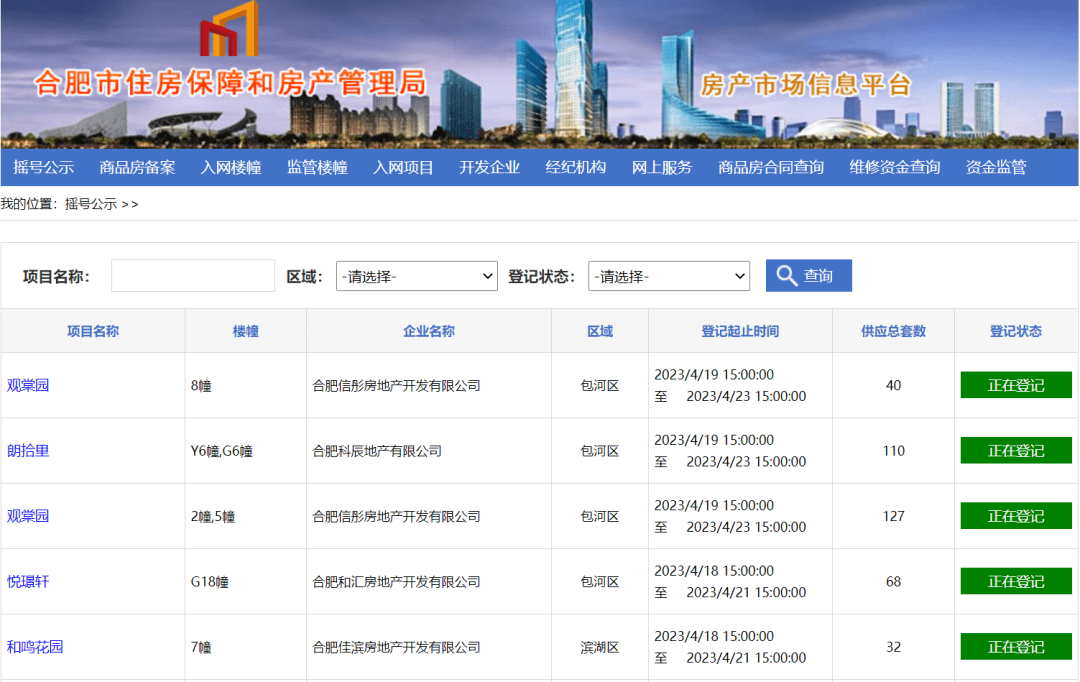Open the 朗拾里 project link

[x=28, y=451]
